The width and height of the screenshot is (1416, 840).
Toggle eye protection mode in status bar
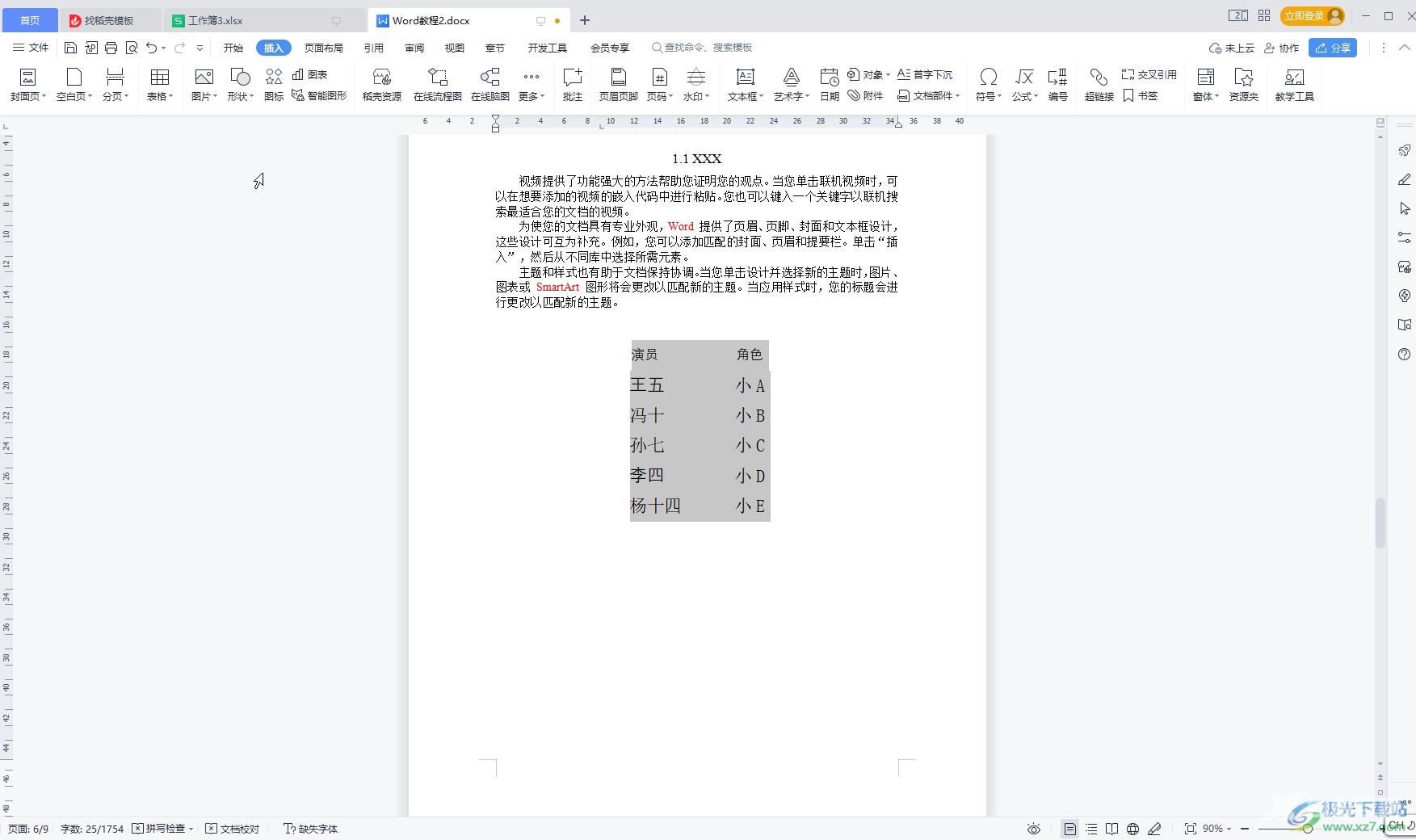click(1034, 829)
